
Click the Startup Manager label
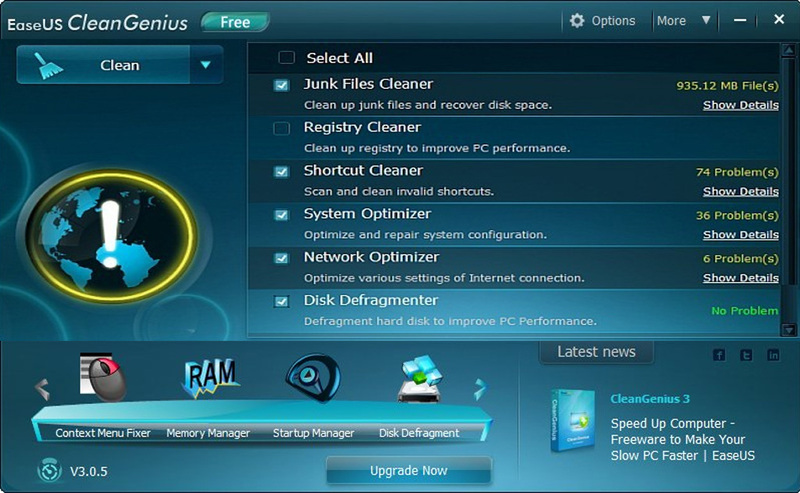tap(313, 433)
